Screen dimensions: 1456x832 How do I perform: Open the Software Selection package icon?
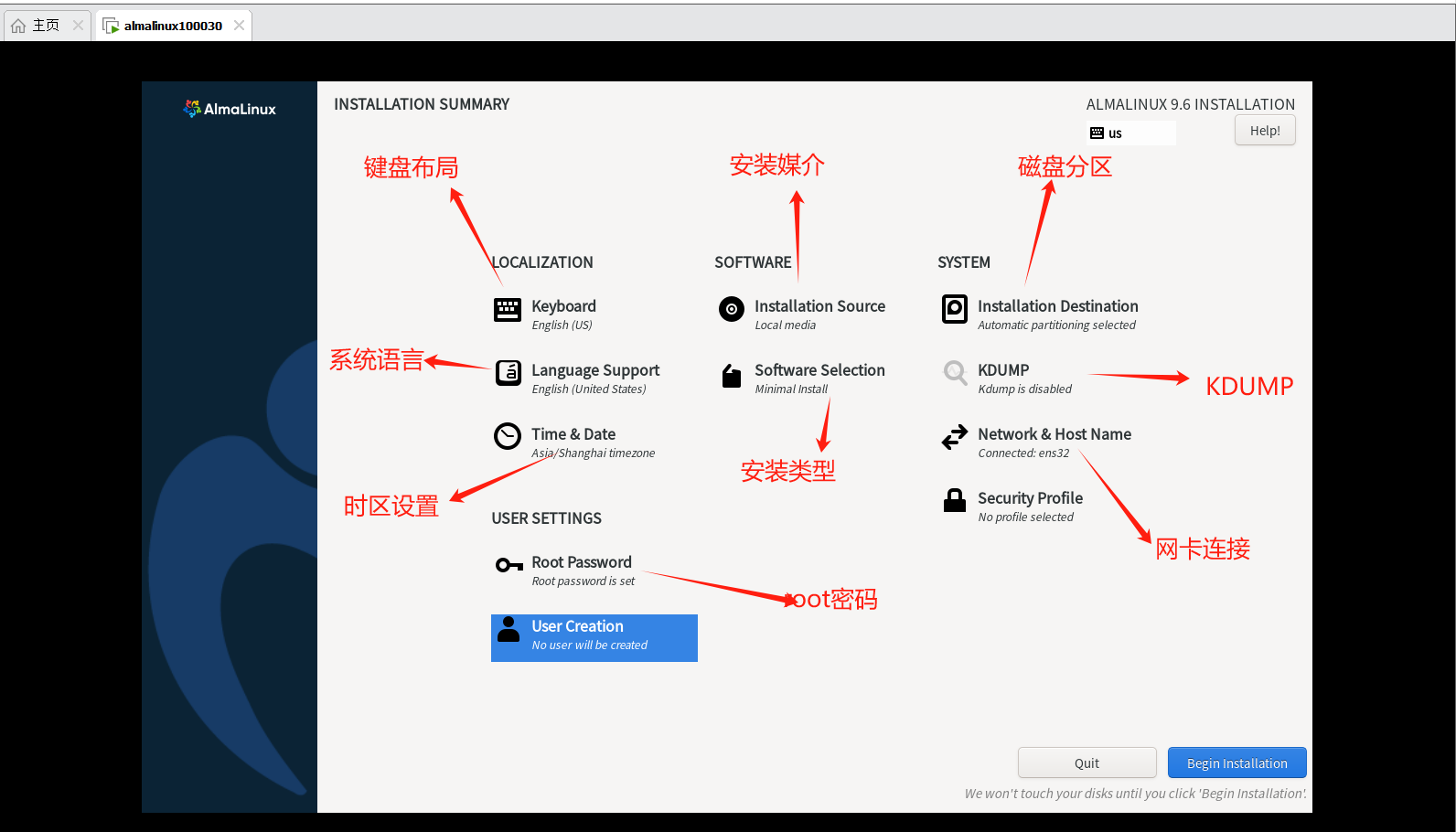732,375
